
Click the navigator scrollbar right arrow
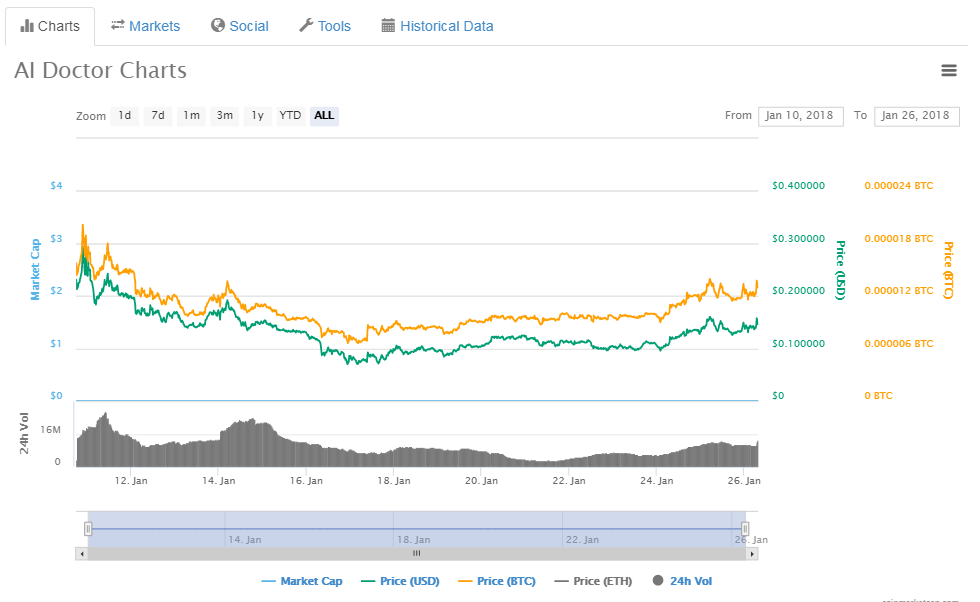click(x=752, y=554)
